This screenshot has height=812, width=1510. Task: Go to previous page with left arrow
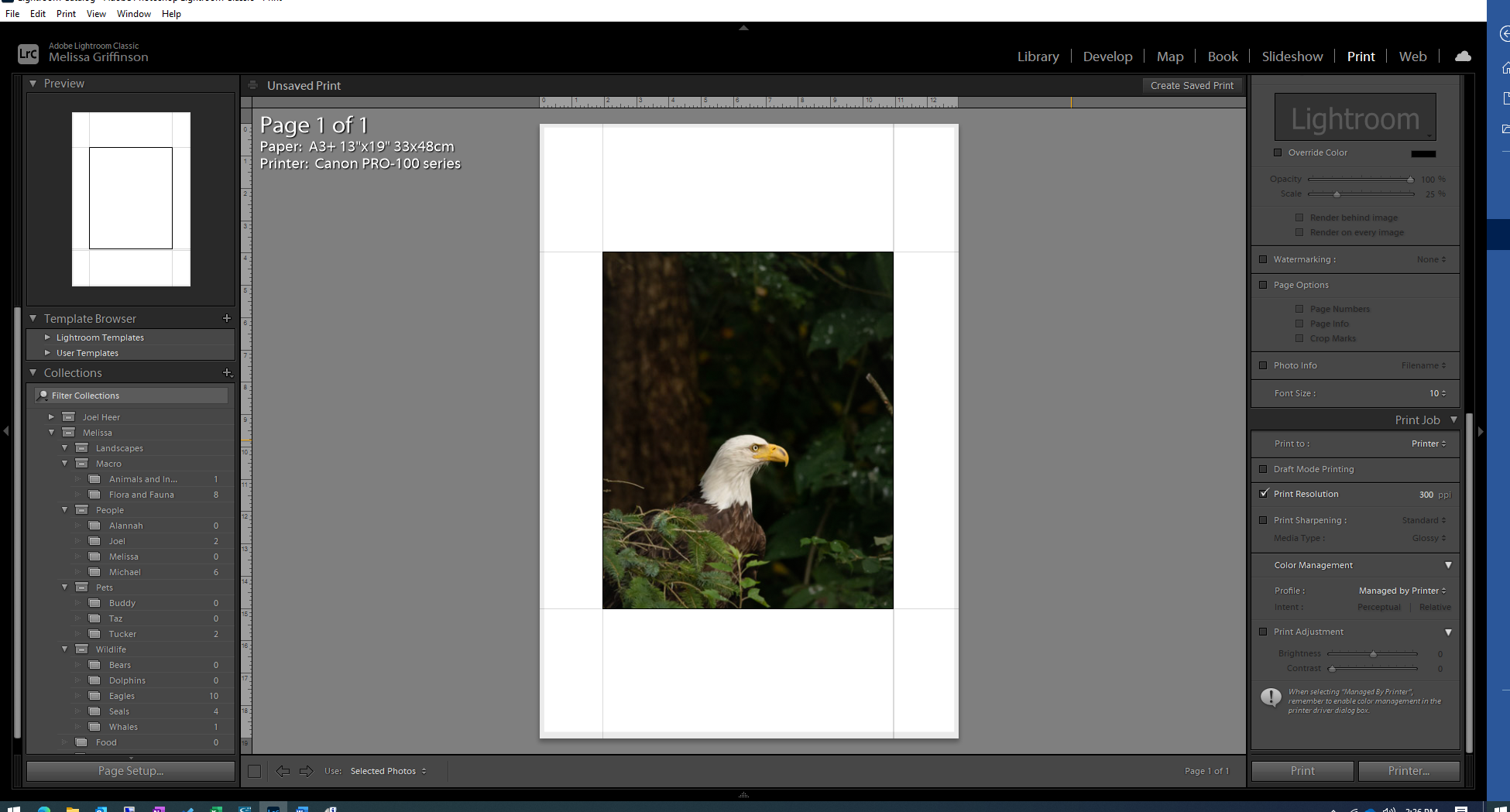[283, 771]
